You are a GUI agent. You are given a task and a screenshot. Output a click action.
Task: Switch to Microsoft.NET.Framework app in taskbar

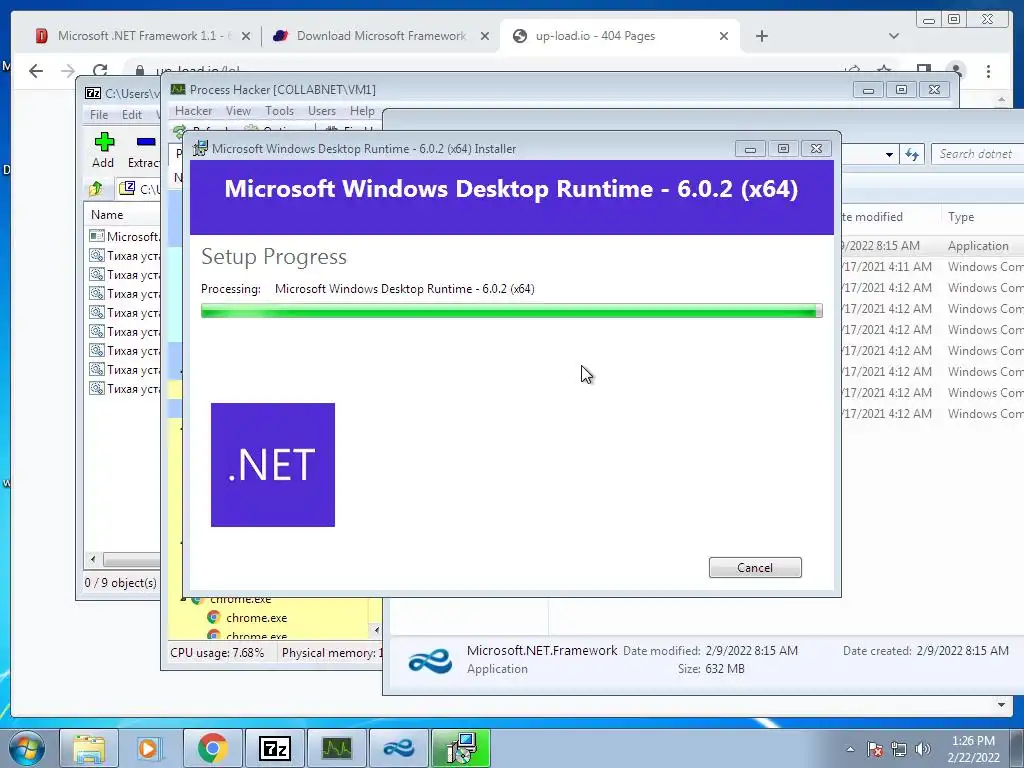(398, 748)
